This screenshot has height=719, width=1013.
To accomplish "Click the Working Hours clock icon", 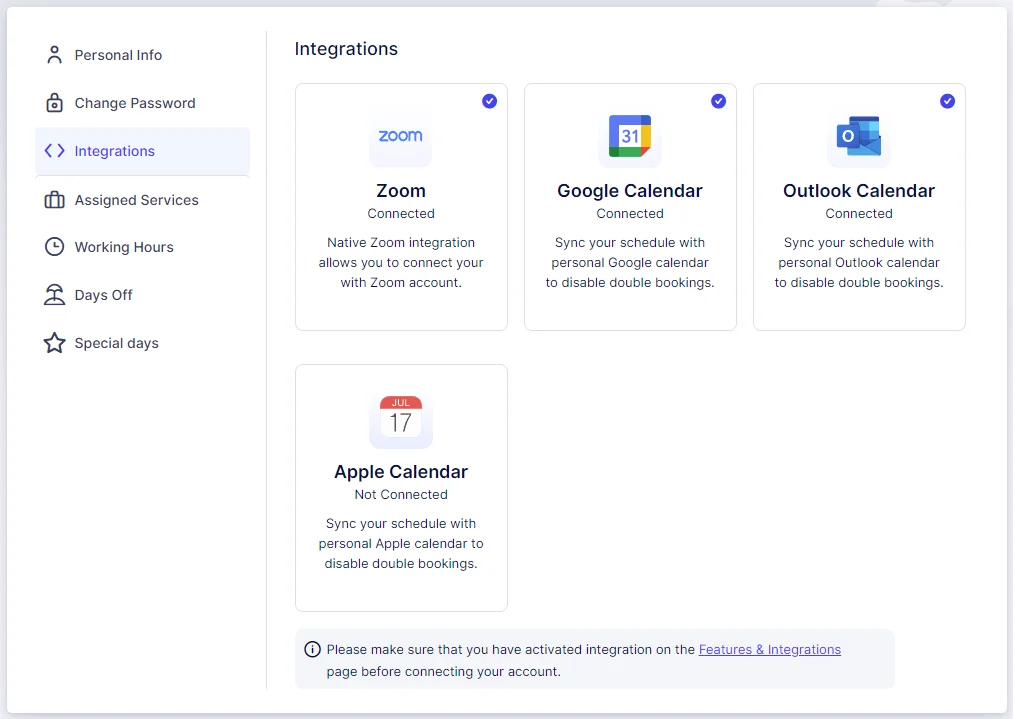I will (x=55, y=247).
